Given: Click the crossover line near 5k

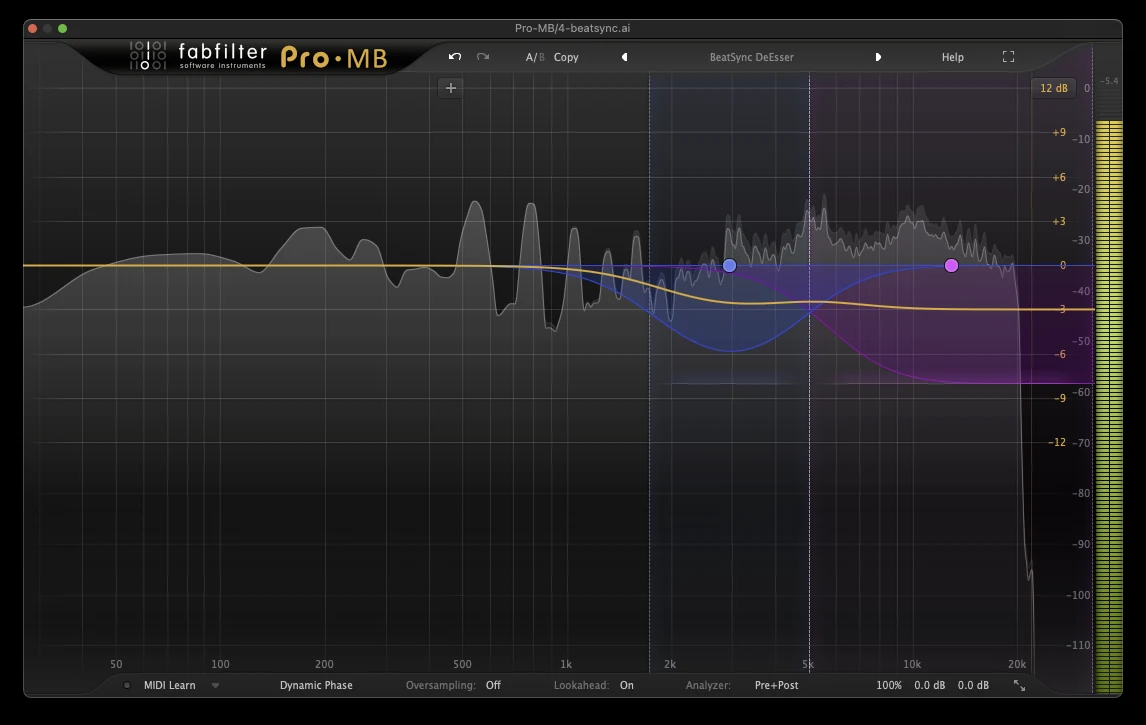Looking at the screenshot, I should tap(809, 373).
